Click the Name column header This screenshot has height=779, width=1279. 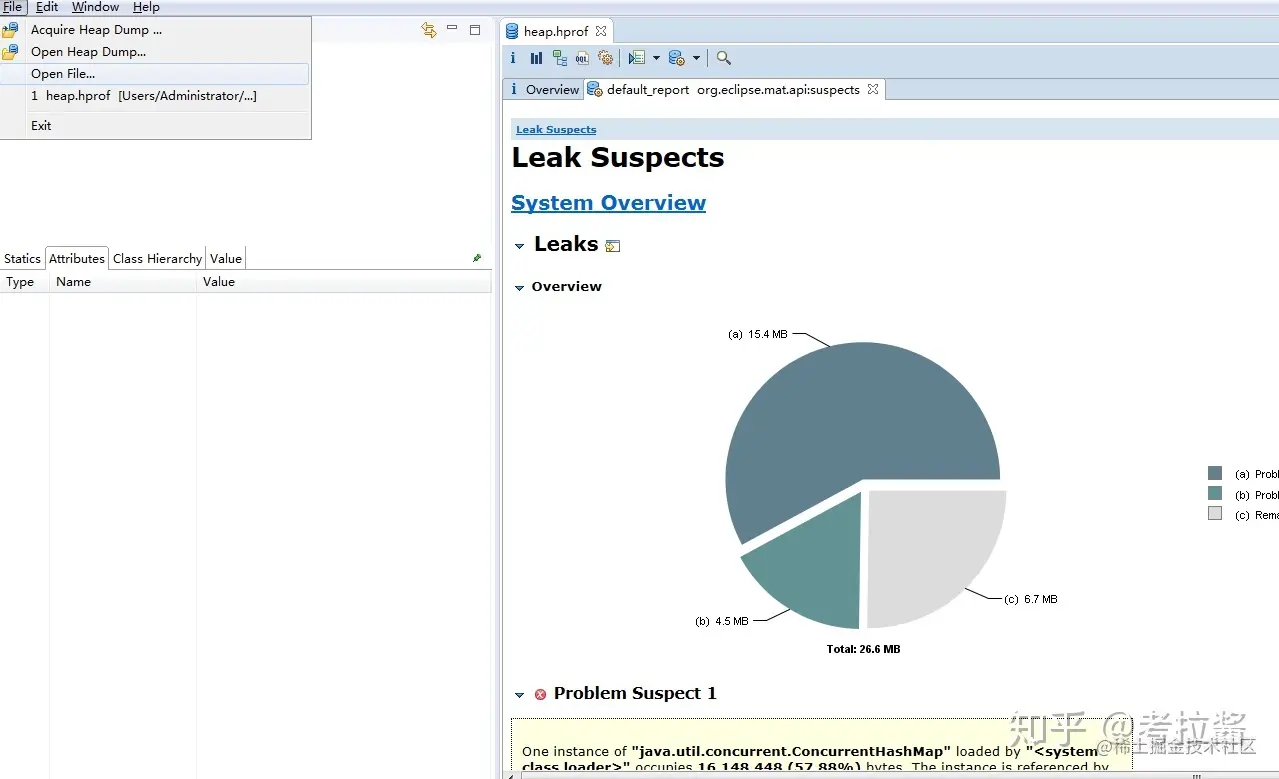[x=123, y=282]
